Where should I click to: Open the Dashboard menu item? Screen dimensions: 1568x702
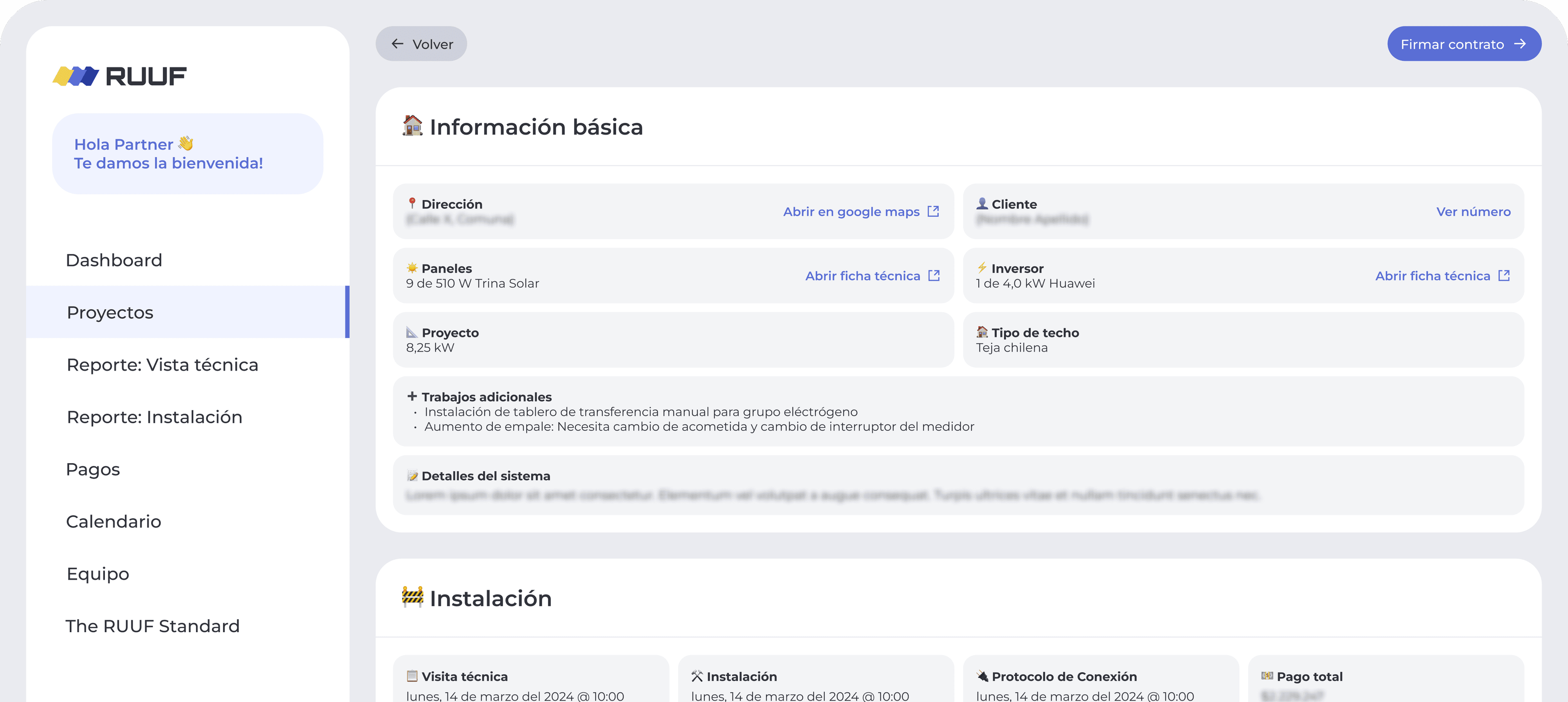114,260
